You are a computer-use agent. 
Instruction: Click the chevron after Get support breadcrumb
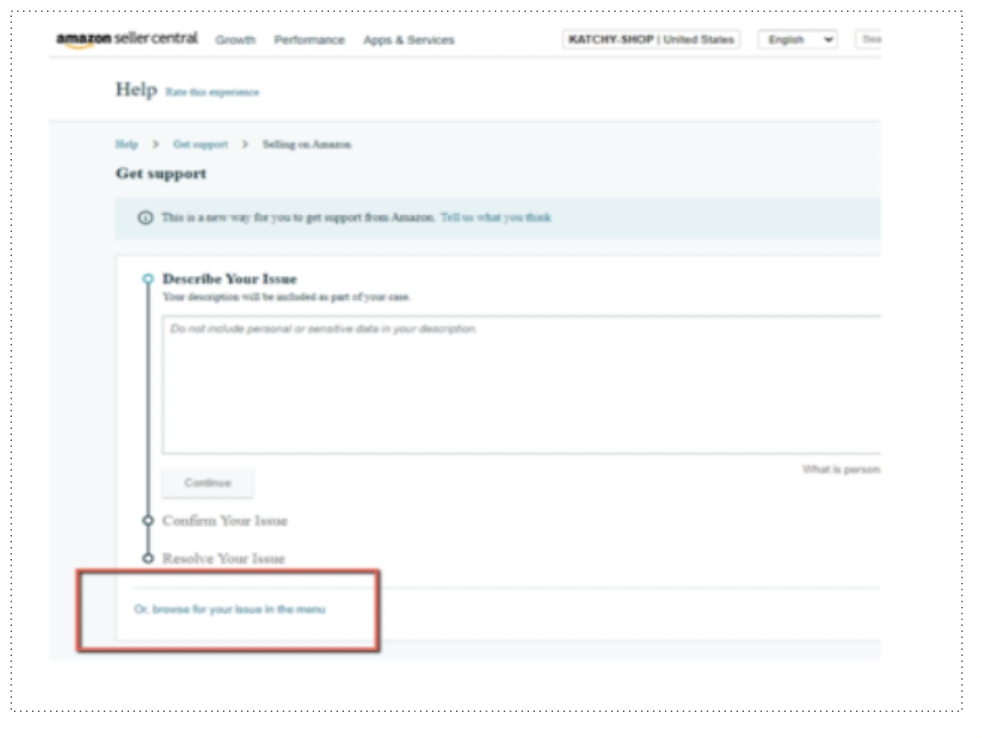click(x=245, y=145)
